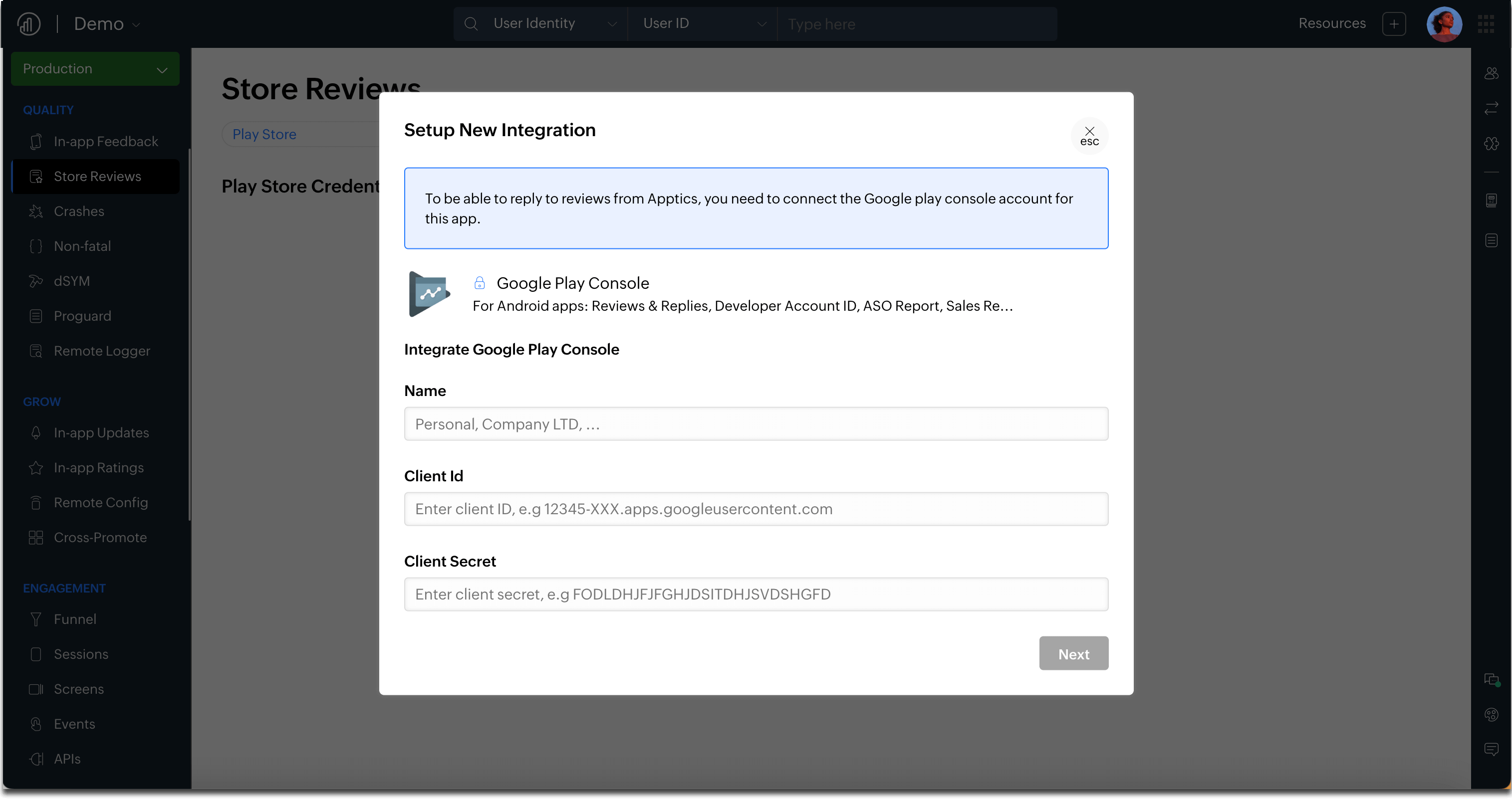Click the plus add icon in header
Screen dimensions: 1512x799
click(1394, 24)
